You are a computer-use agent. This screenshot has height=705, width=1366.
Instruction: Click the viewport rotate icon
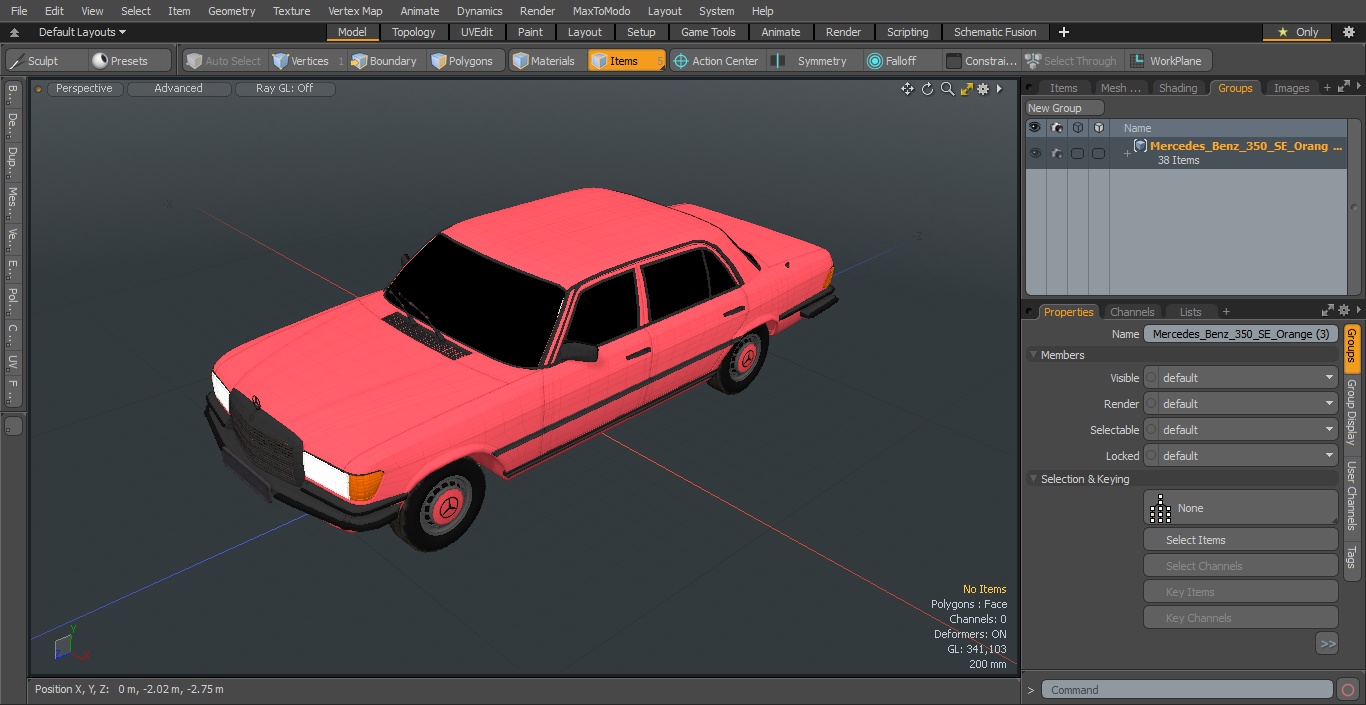pyautogui.click(x=927, y=89)
